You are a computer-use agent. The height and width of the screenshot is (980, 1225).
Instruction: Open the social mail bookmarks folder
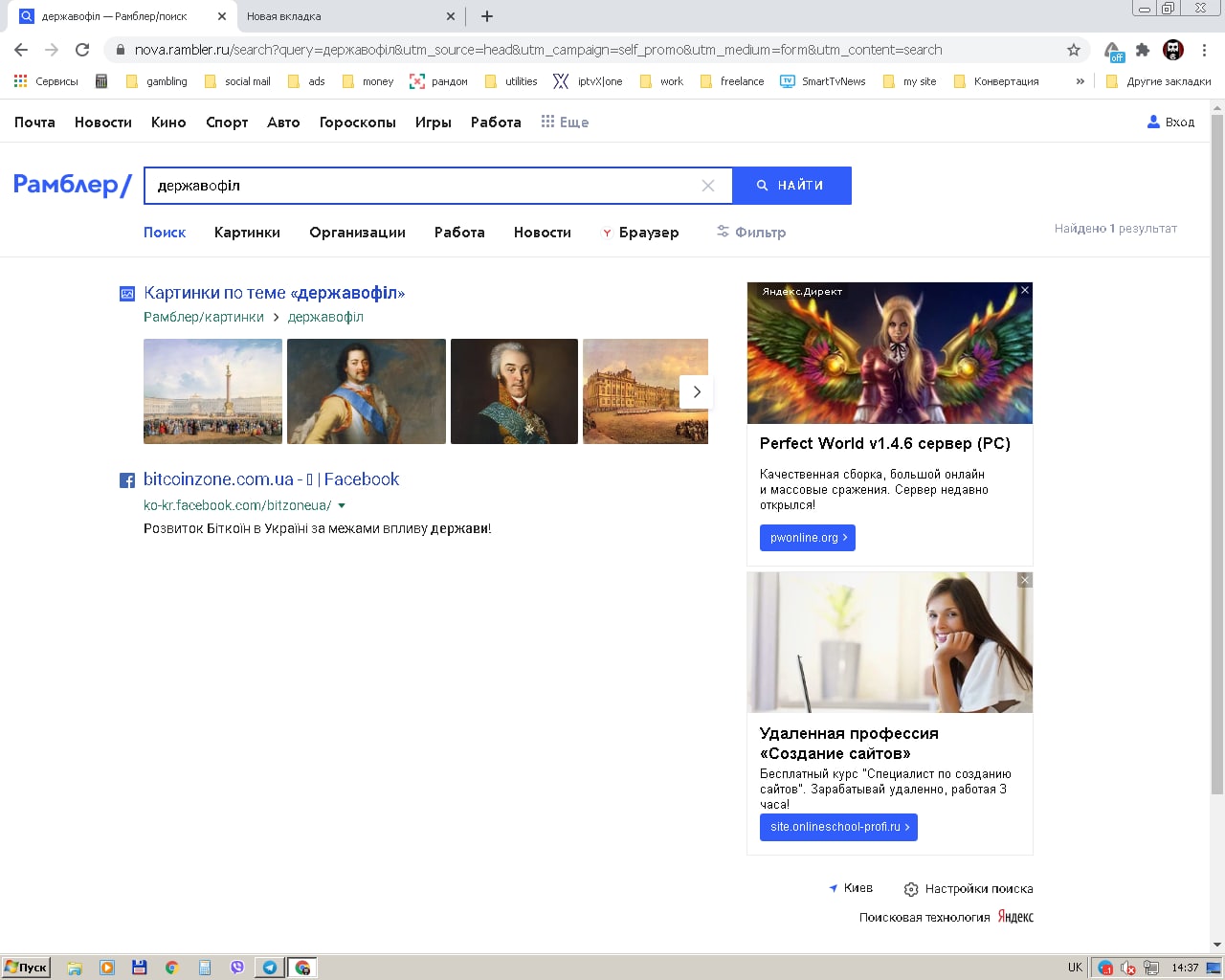coord(237,81)
